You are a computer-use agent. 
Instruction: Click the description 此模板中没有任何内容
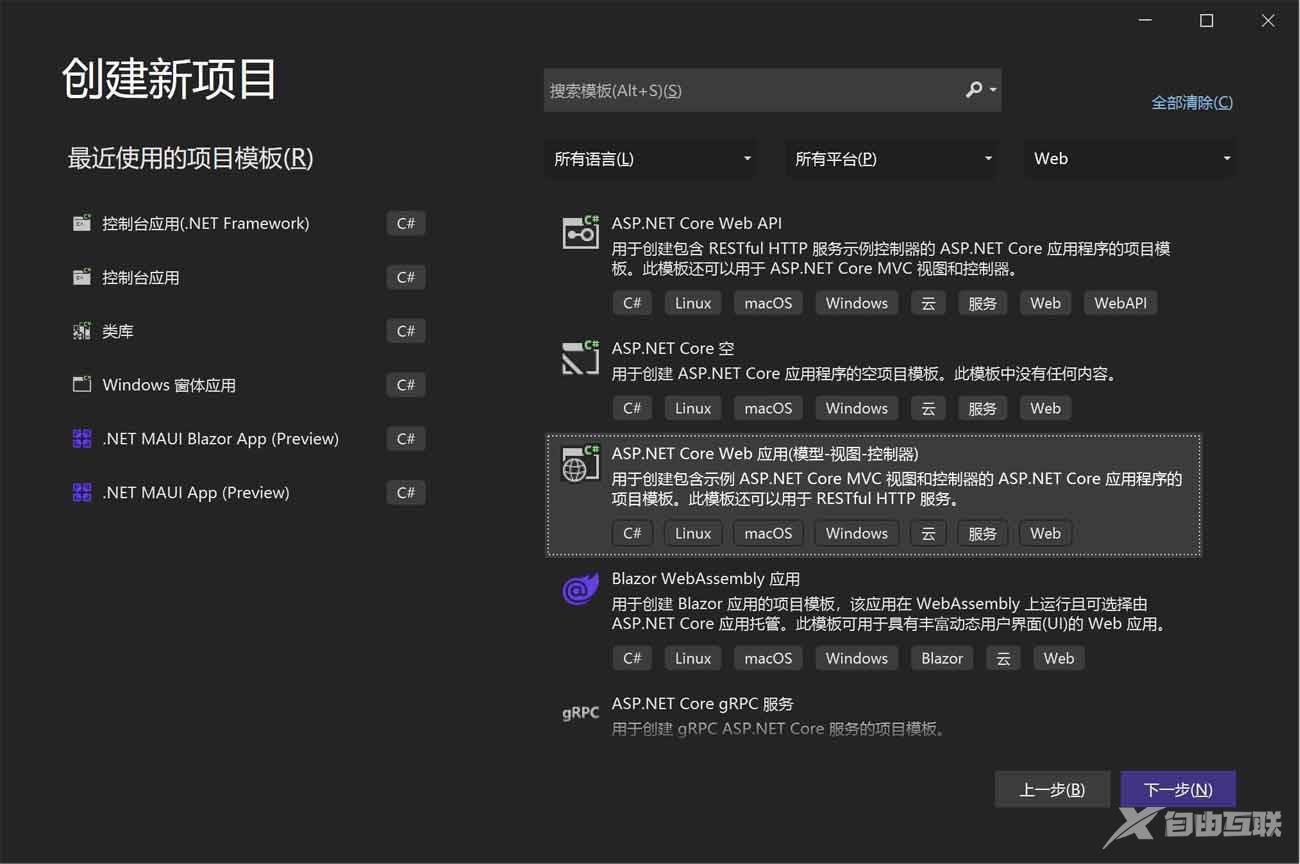(864, 374)
